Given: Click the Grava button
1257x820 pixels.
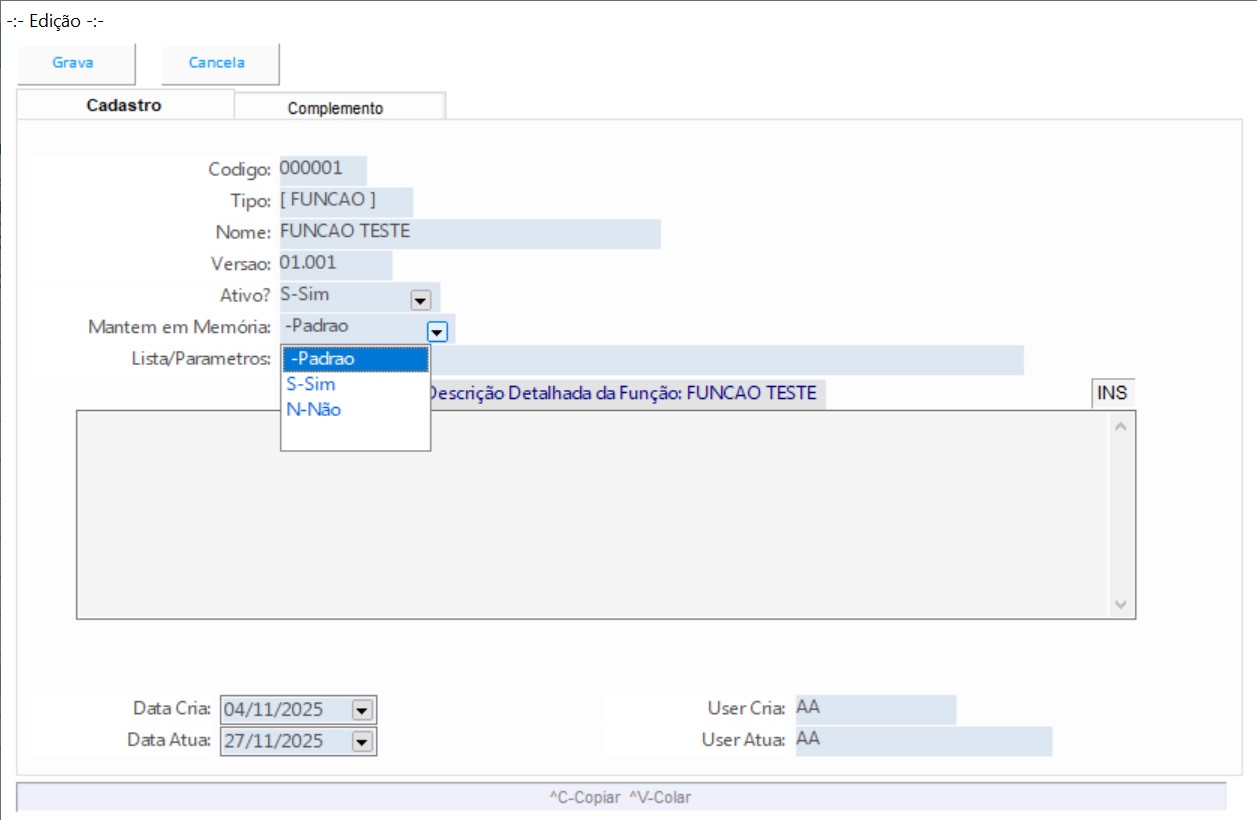Looking at the screenshot, I should coord(73,63).
